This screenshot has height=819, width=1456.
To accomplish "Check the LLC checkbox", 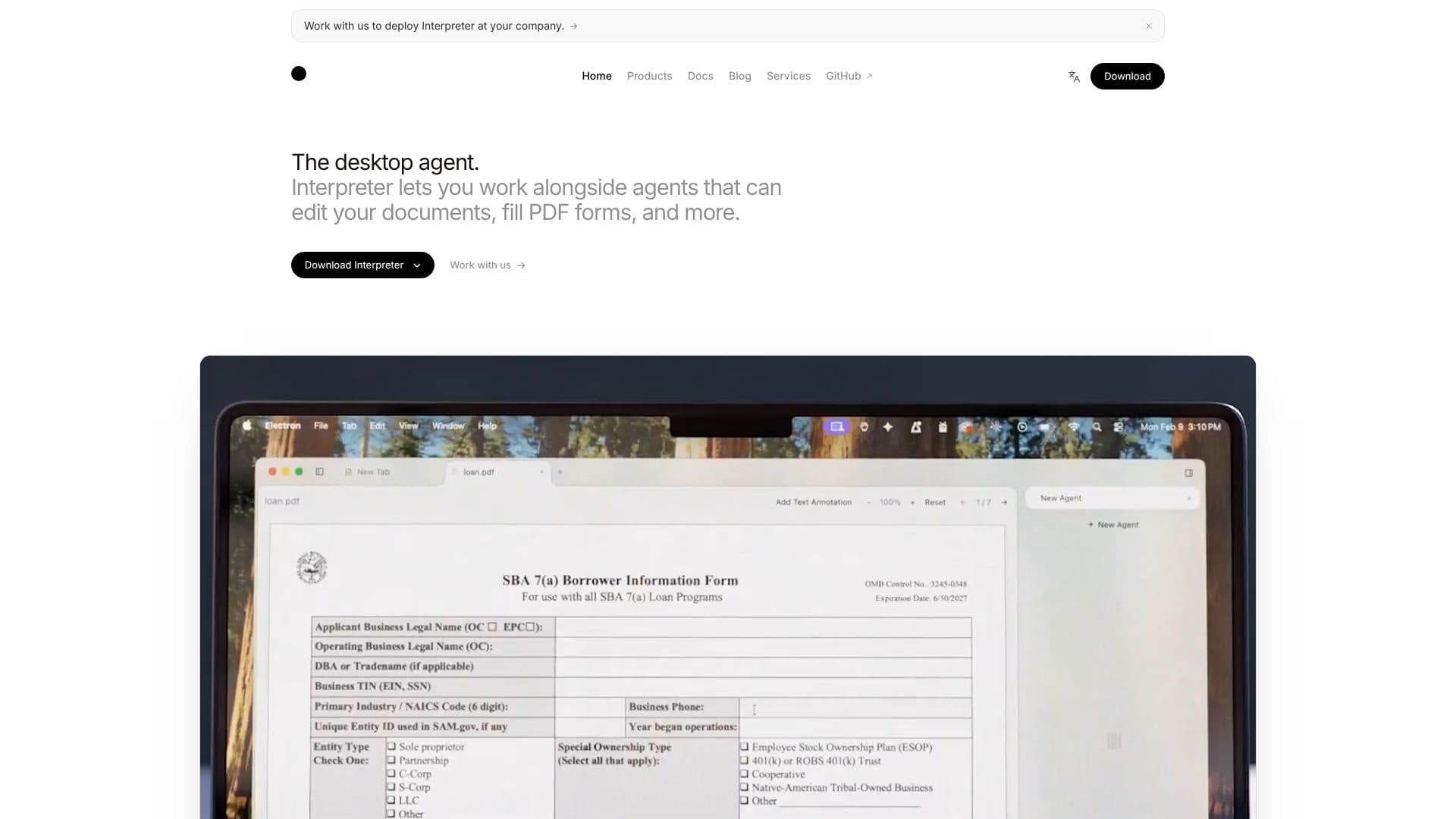I will click(391, 800).
